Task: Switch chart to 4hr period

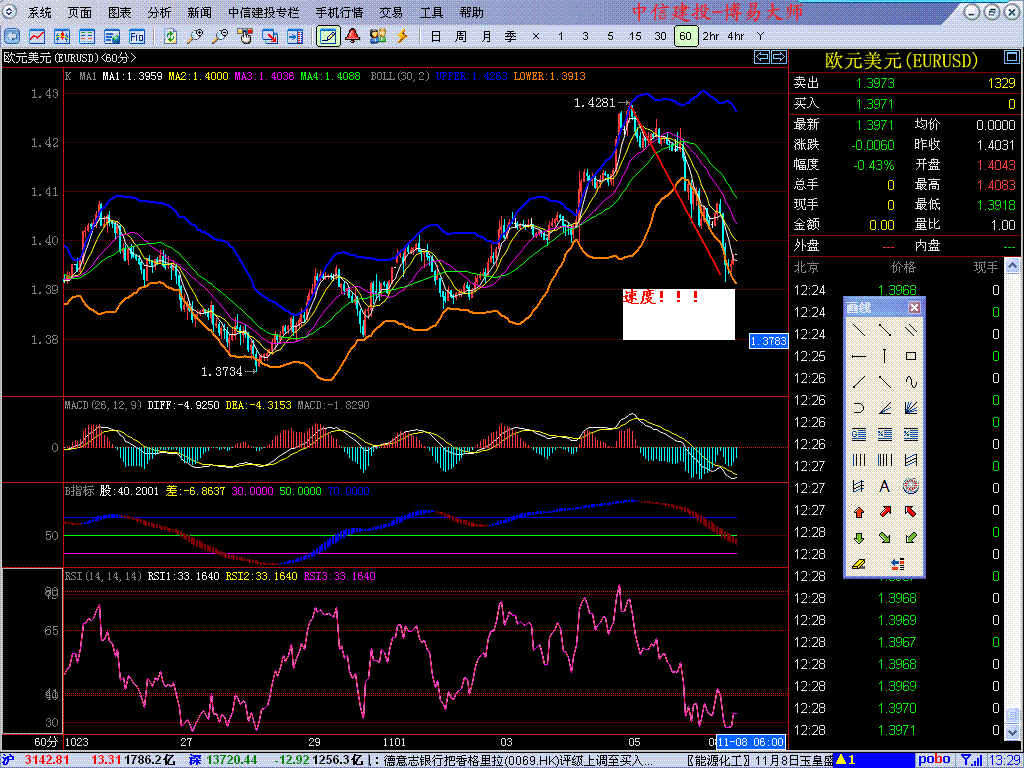Action: pyautogui.click(x=735, y=36)
